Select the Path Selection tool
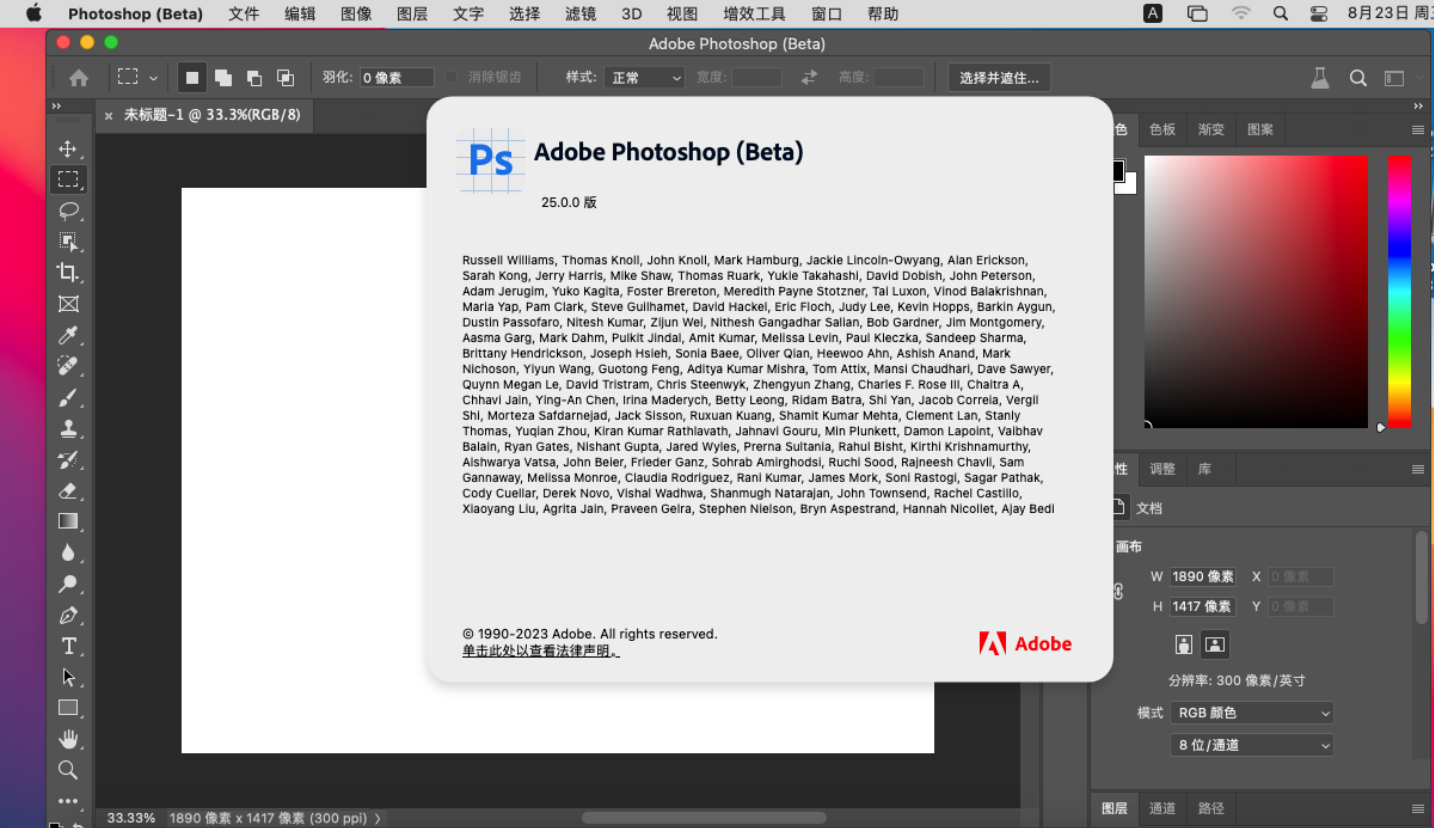 [x=68, y=677]
